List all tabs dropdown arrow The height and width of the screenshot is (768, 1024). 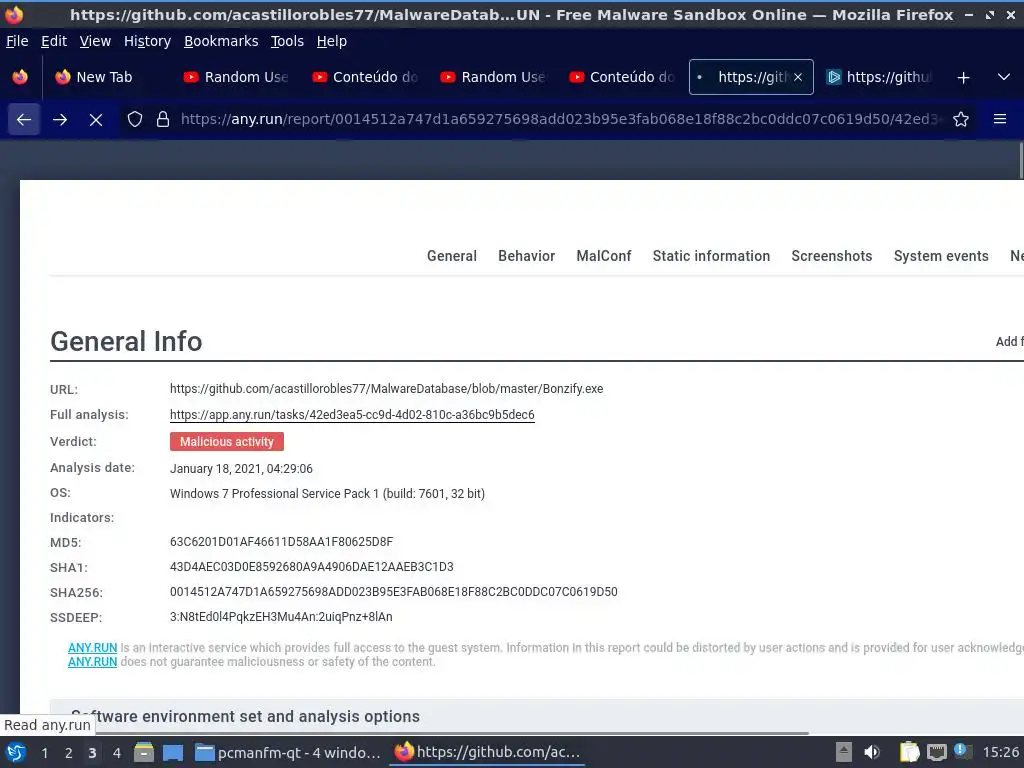click(1004, 77)
